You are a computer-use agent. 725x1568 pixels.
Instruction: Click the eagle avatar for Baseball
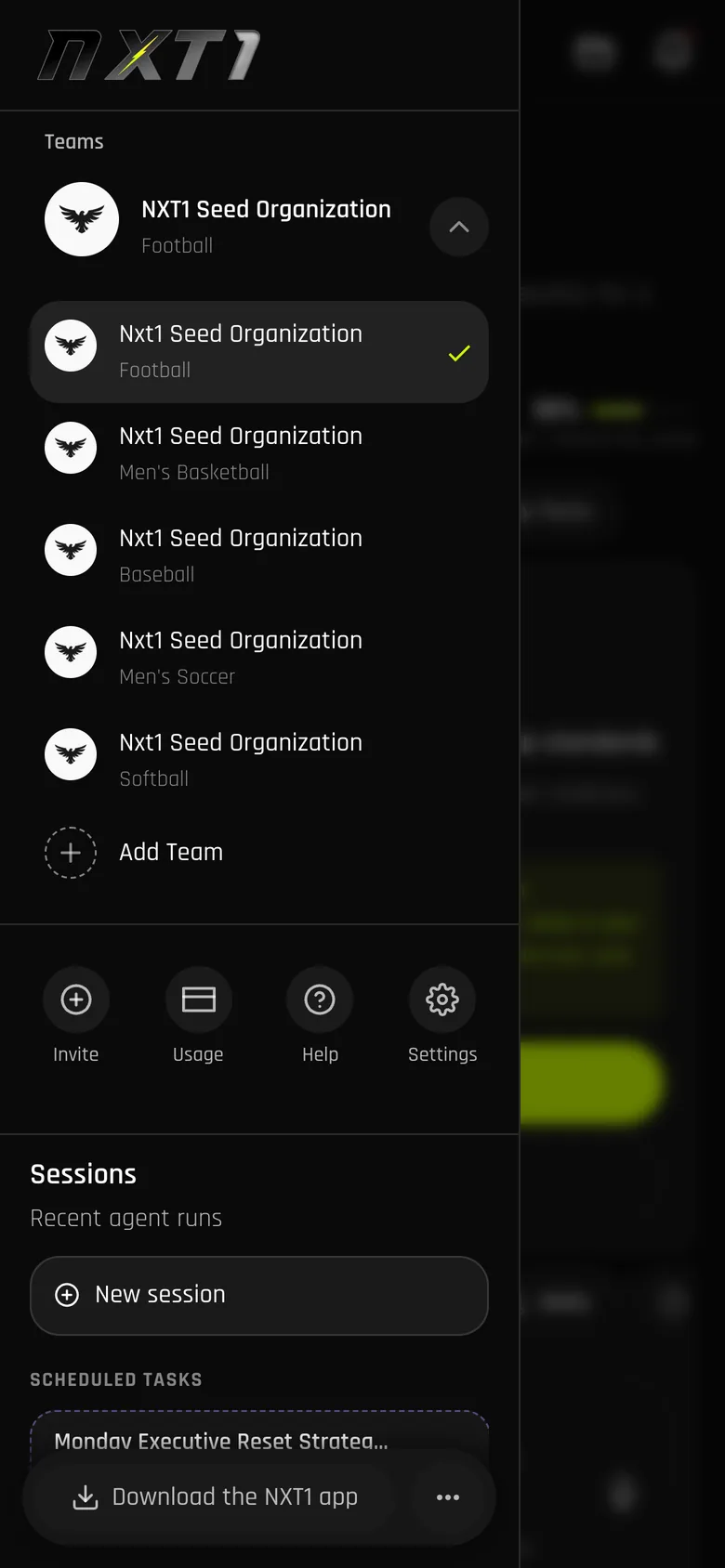pos(71,550)
